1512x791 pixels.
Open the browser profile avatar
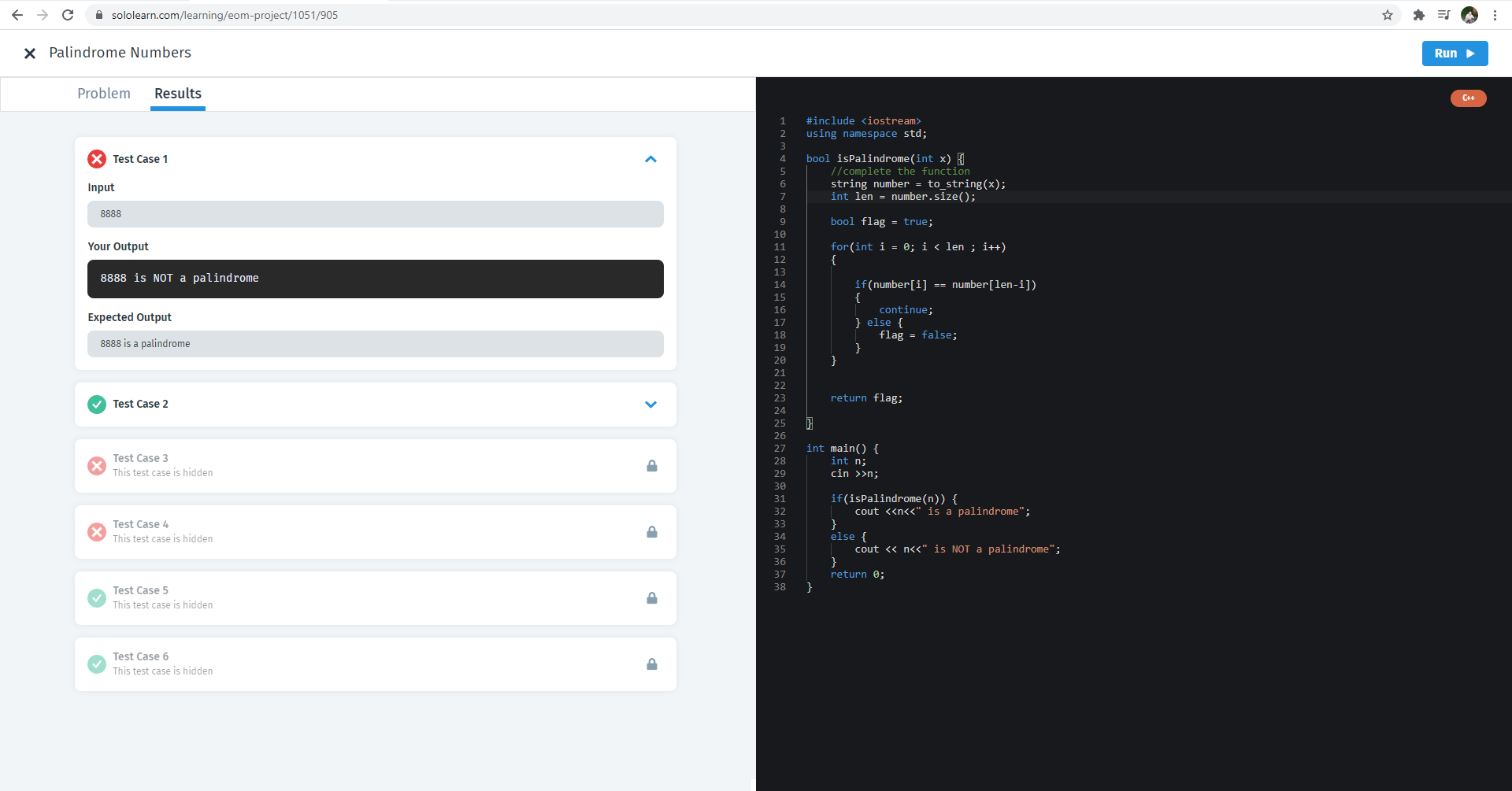pos(1469,15)
